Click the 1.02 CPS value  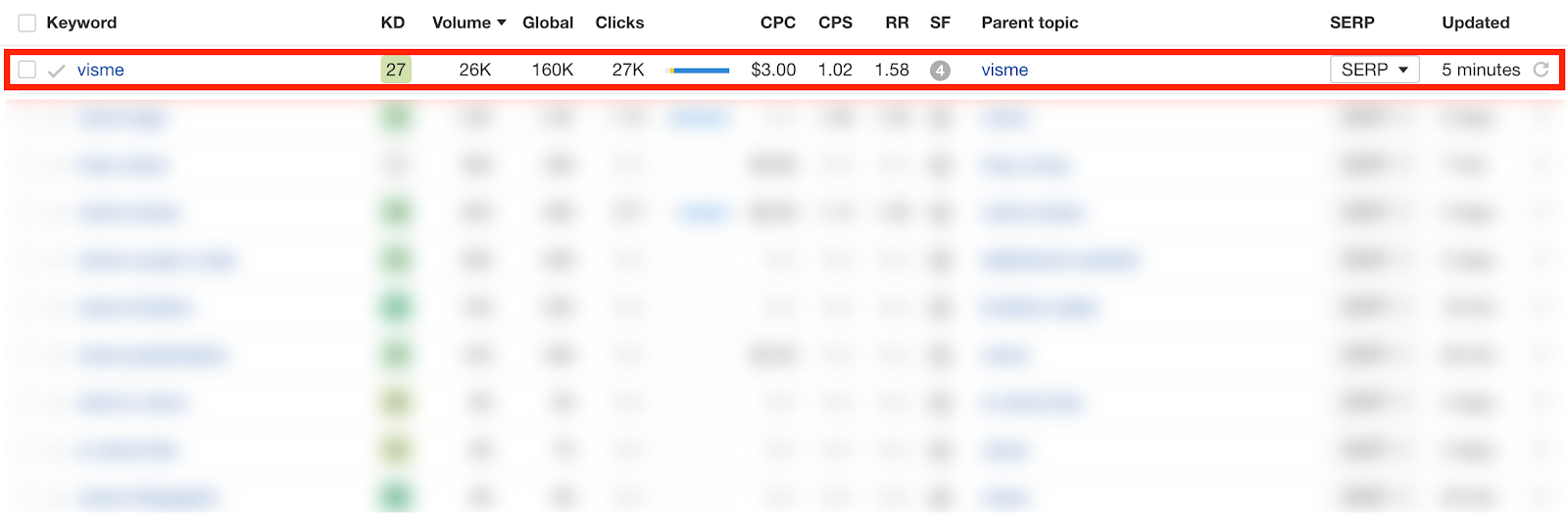point(835,70)
